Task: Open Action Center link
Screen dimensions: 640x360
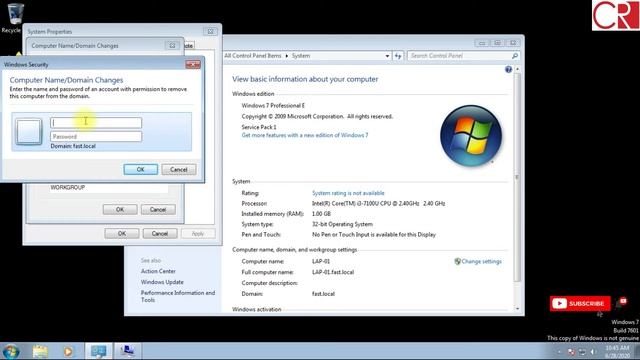Action: point(158,271)
